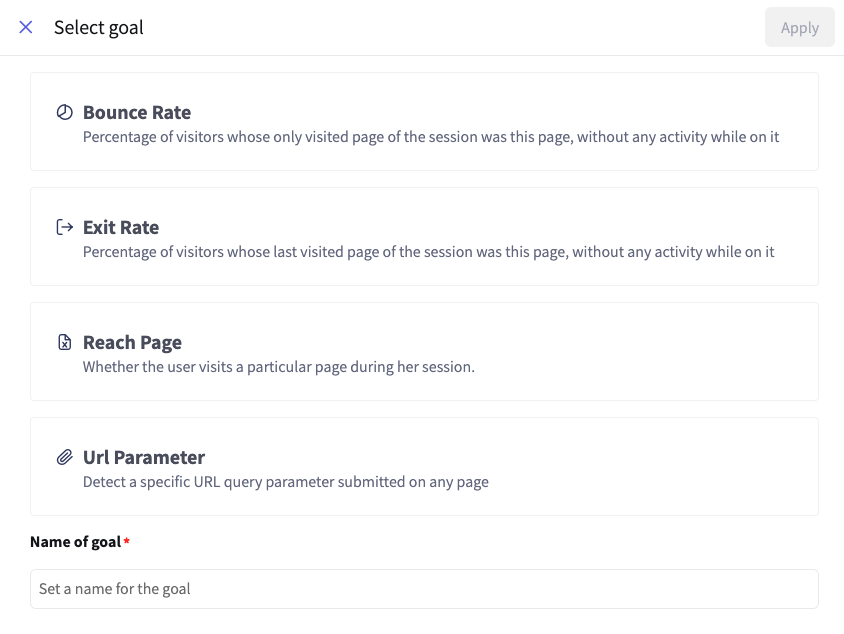Image resolution: width=844 pixels, height=634 pixels.
Task: Click the Name of goal label
Action: click(75, 542)
